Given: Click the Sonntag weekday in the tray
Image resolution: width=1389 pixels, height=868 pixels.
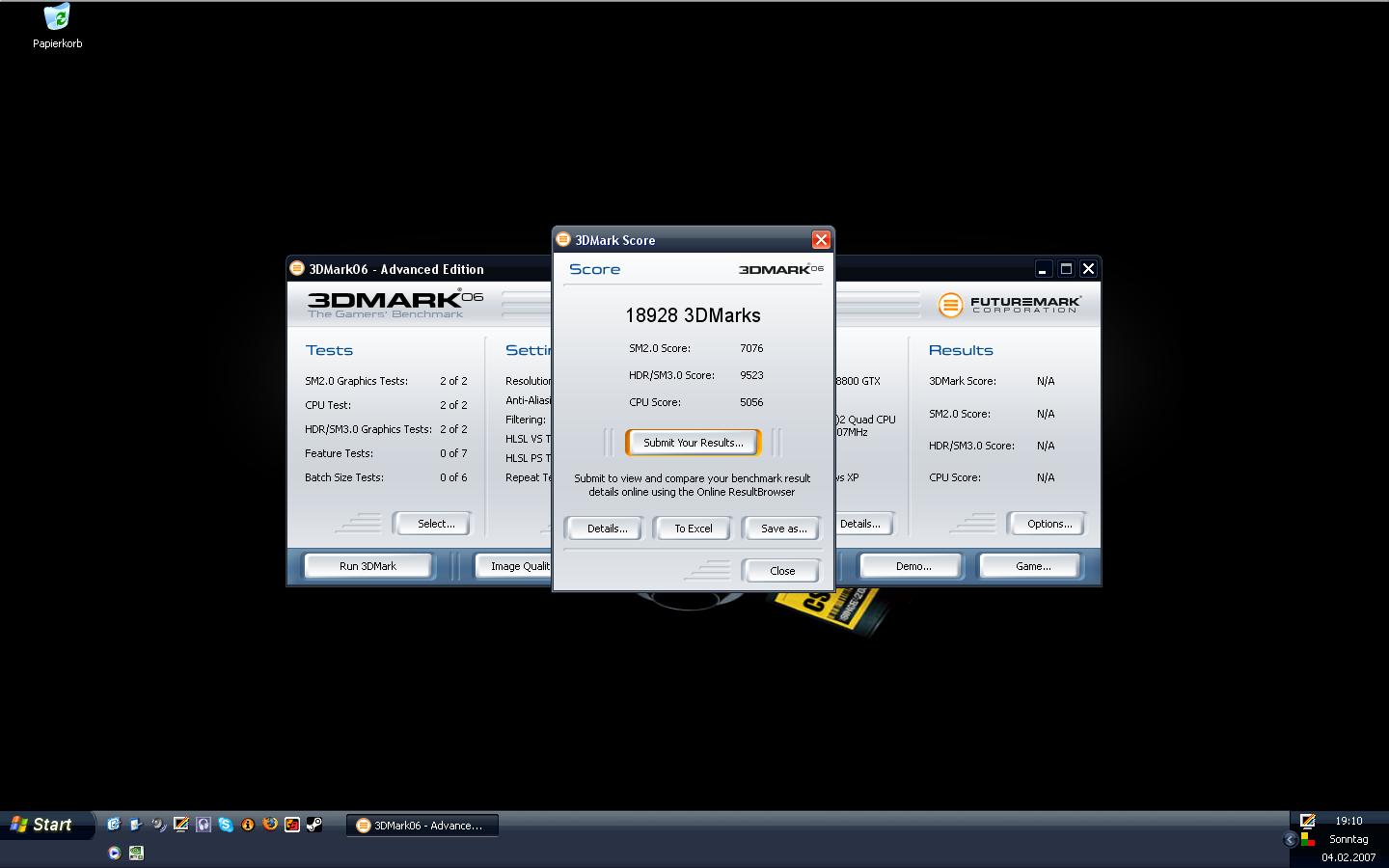Looking at the screenshot, I should [x=1348, y=839].
